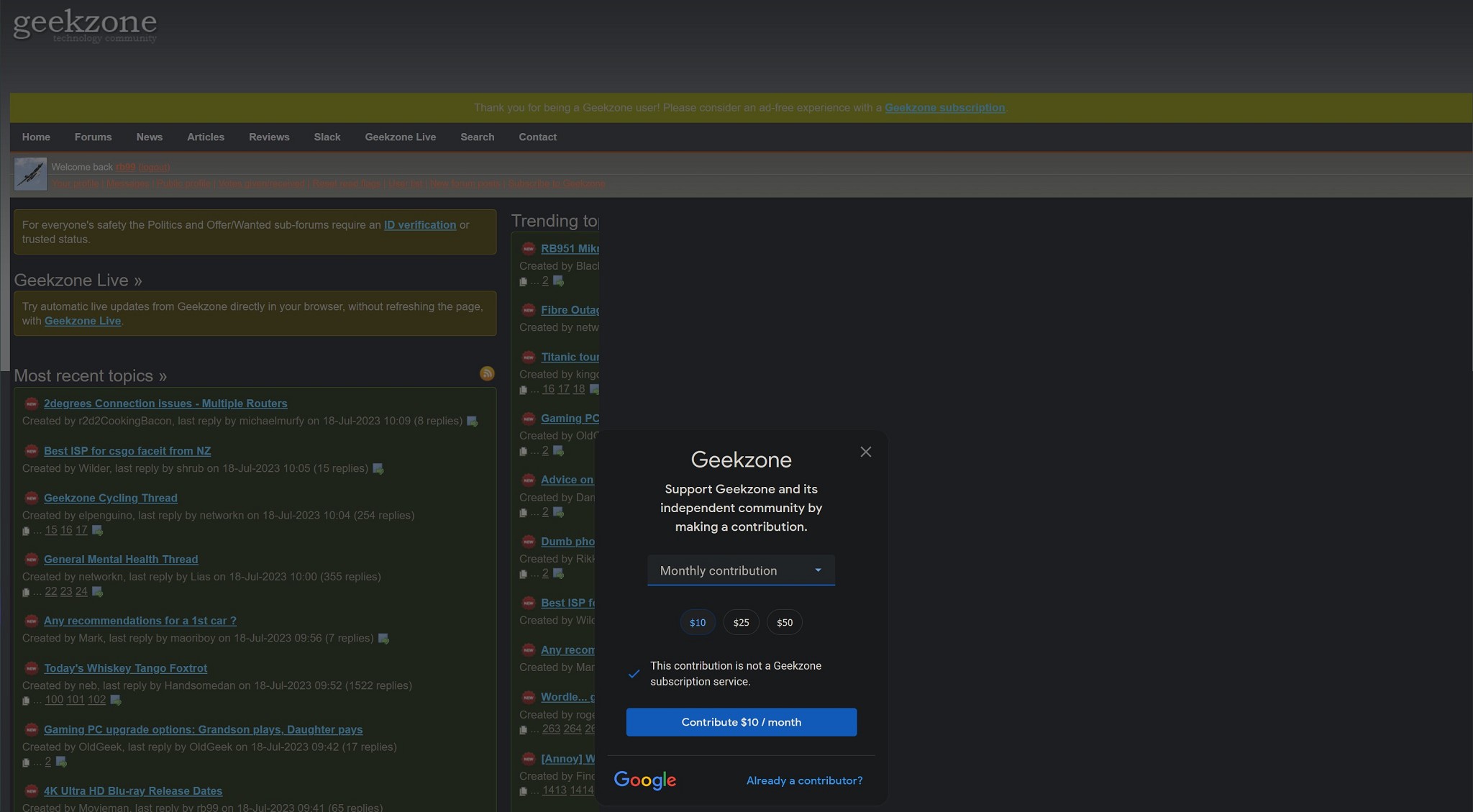This screenshot has width=1473, height=812.
Task: Go to page 102 of Today's Whiskey Tango Foxtrot
Action: (x=97, y=700)
